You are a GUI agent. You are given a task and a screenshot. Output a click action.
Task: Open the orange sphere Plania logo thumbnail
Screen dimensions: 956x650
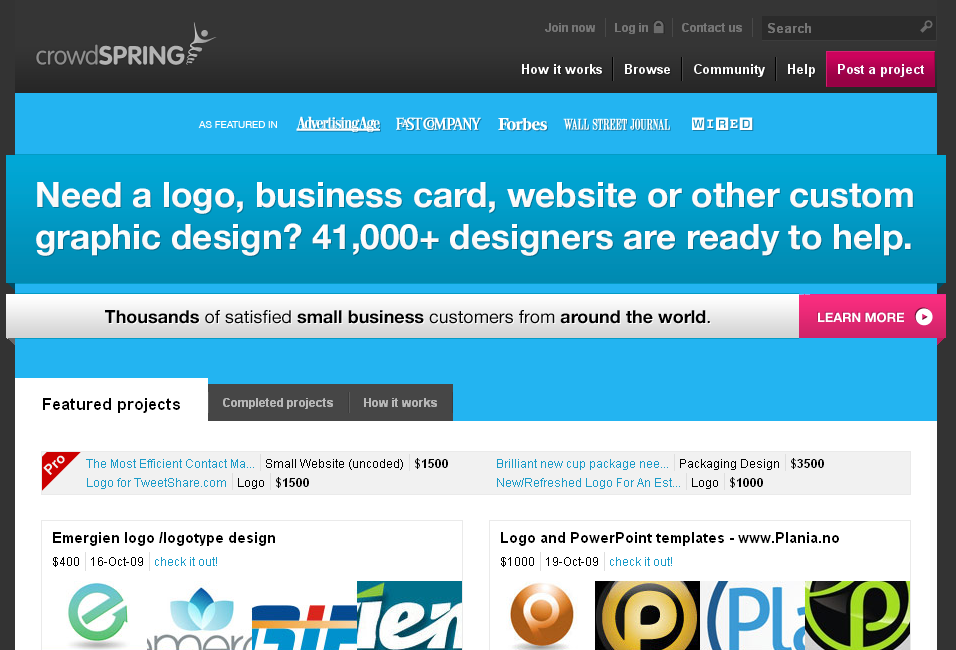[541, 615]
